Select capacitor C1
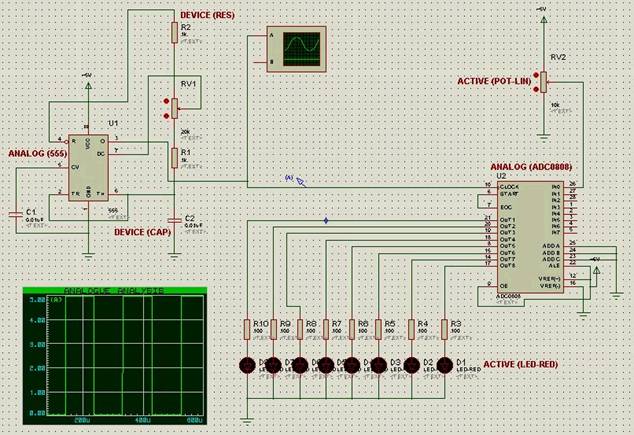 pos(15,214)
